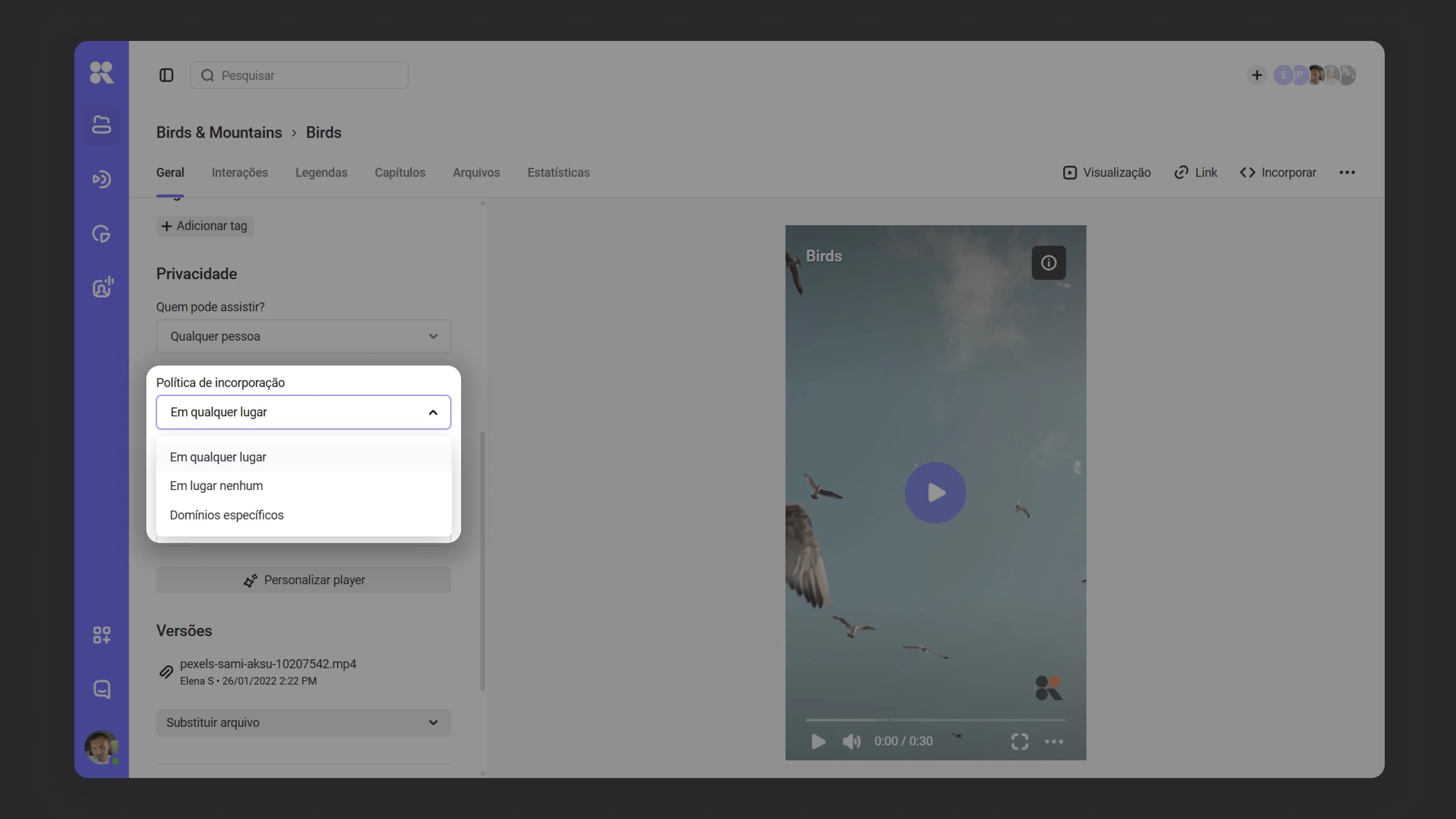
Task: Click the video progress bar
Action: pos(935,720)
